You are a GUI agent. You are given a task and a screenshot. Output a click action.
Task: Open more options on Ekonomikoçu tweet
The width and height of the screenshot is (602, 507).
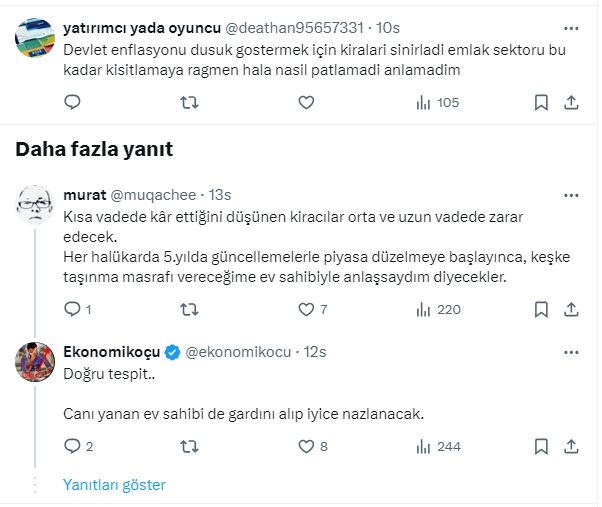pyautogui.click(x=571, y=352)
